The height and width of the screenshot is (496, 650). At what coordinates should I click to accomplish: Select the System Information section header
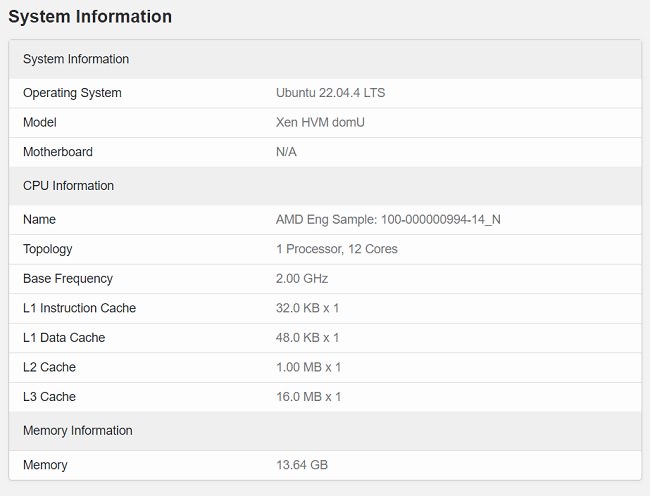point(76,59)
